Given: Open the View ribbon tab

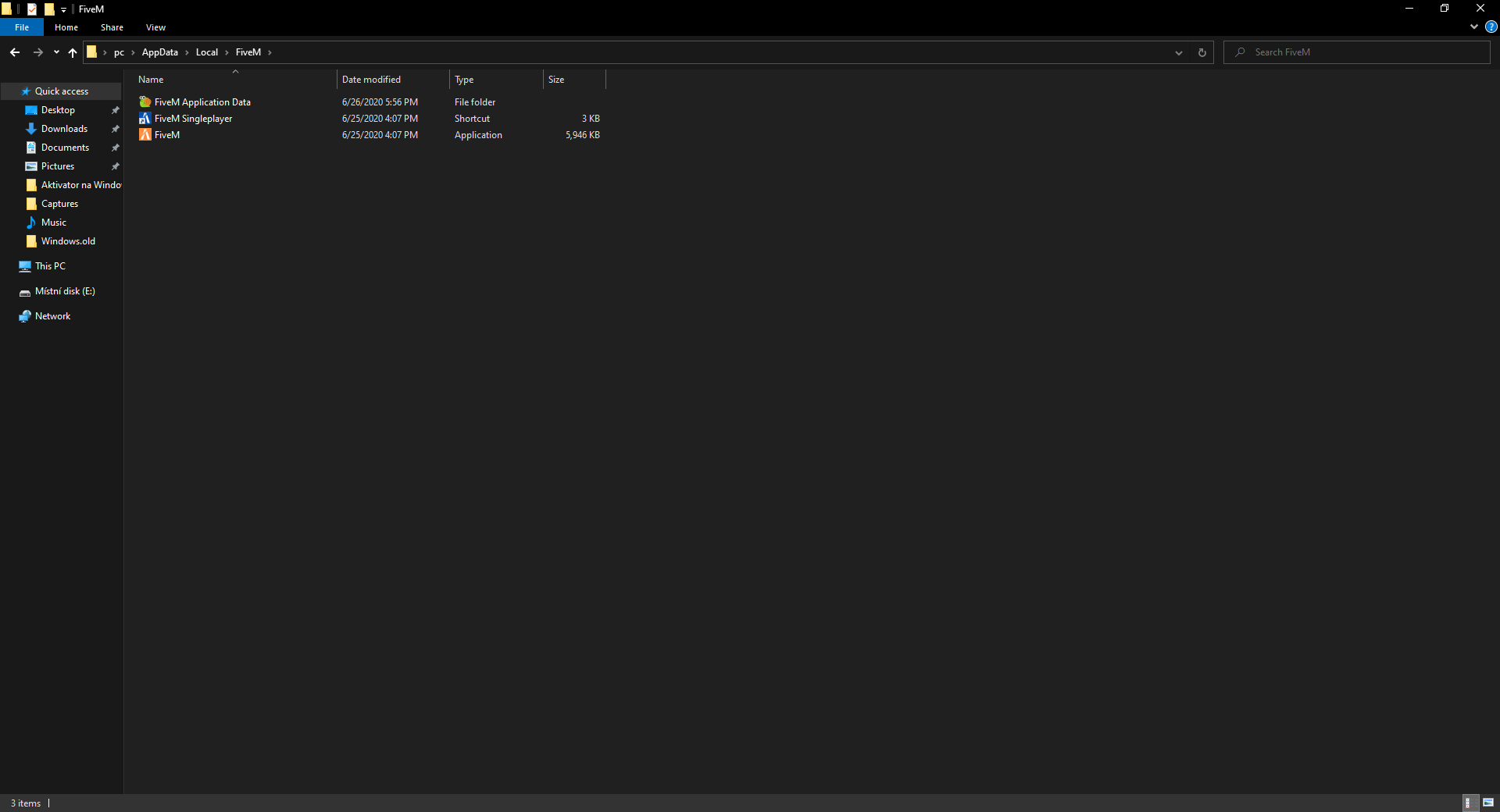Looking at the screenshot, I should click(155, 27).
